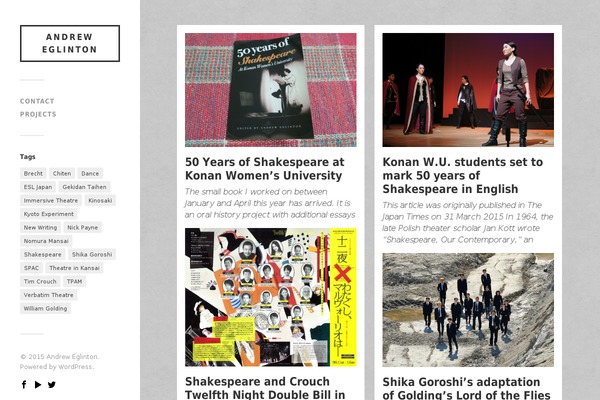The height and width of the screenshot is (400, 600).
Task: Go to the Contact page
Action: [37, 101]
